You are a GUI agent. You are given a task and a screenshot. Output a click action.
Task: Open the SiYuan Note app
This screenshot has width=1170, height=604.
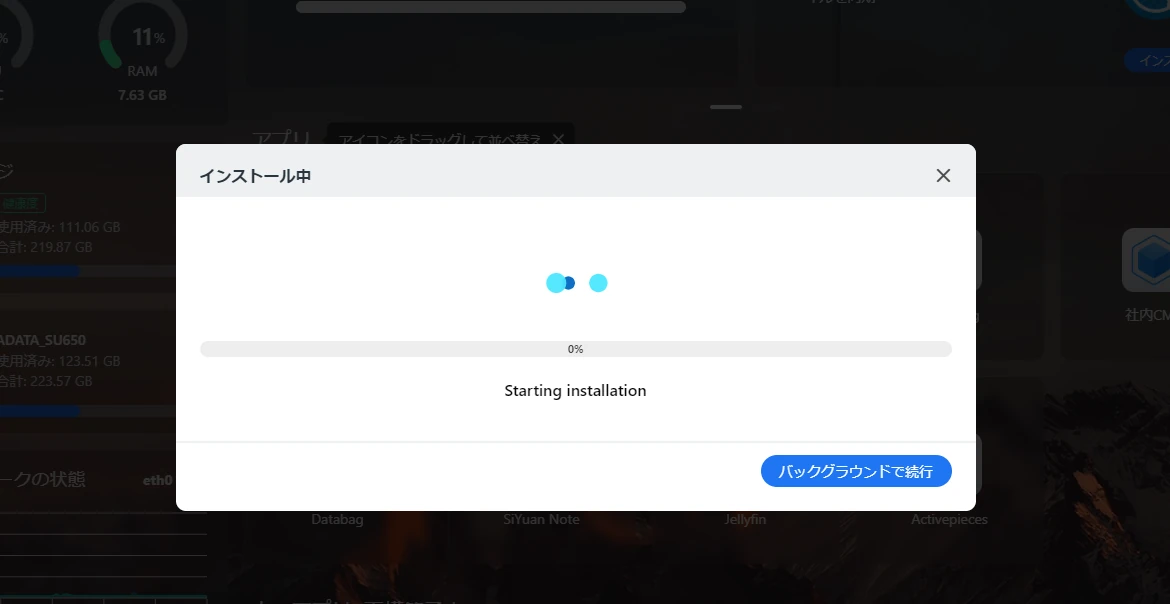pos(541,519)
